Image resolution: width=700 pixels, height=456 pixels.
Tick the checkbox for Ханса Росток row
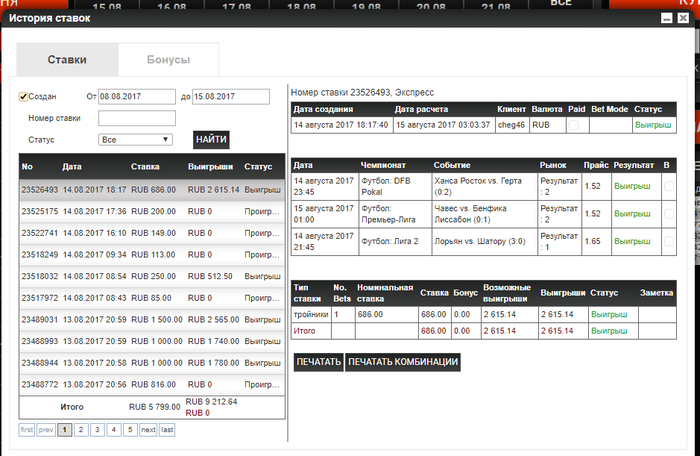click(x=669, y=186)
